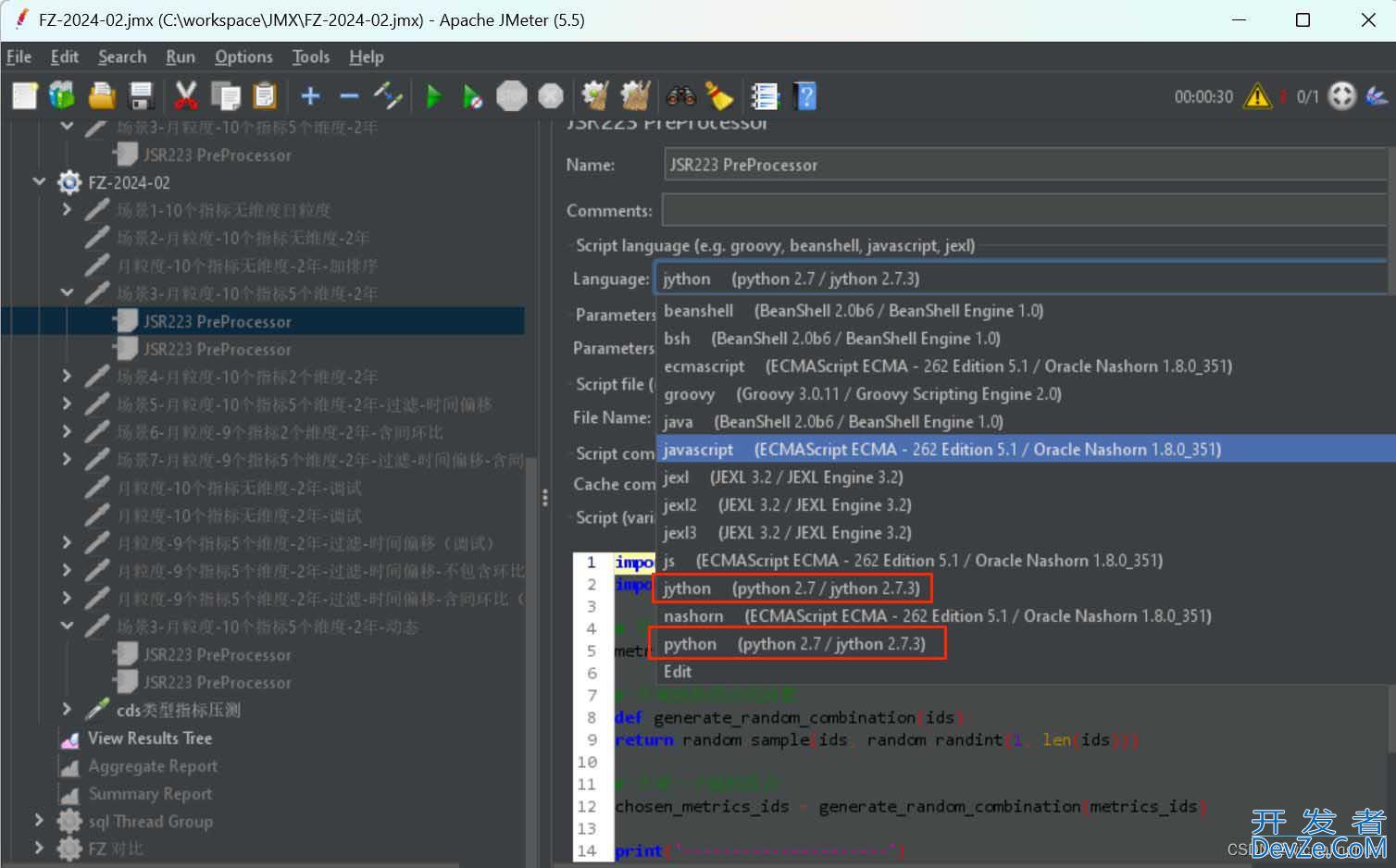Viewport: 1396px width, 868px height.
Task: Cut the selected element with the scissors icon
Action: click(186, 95)
